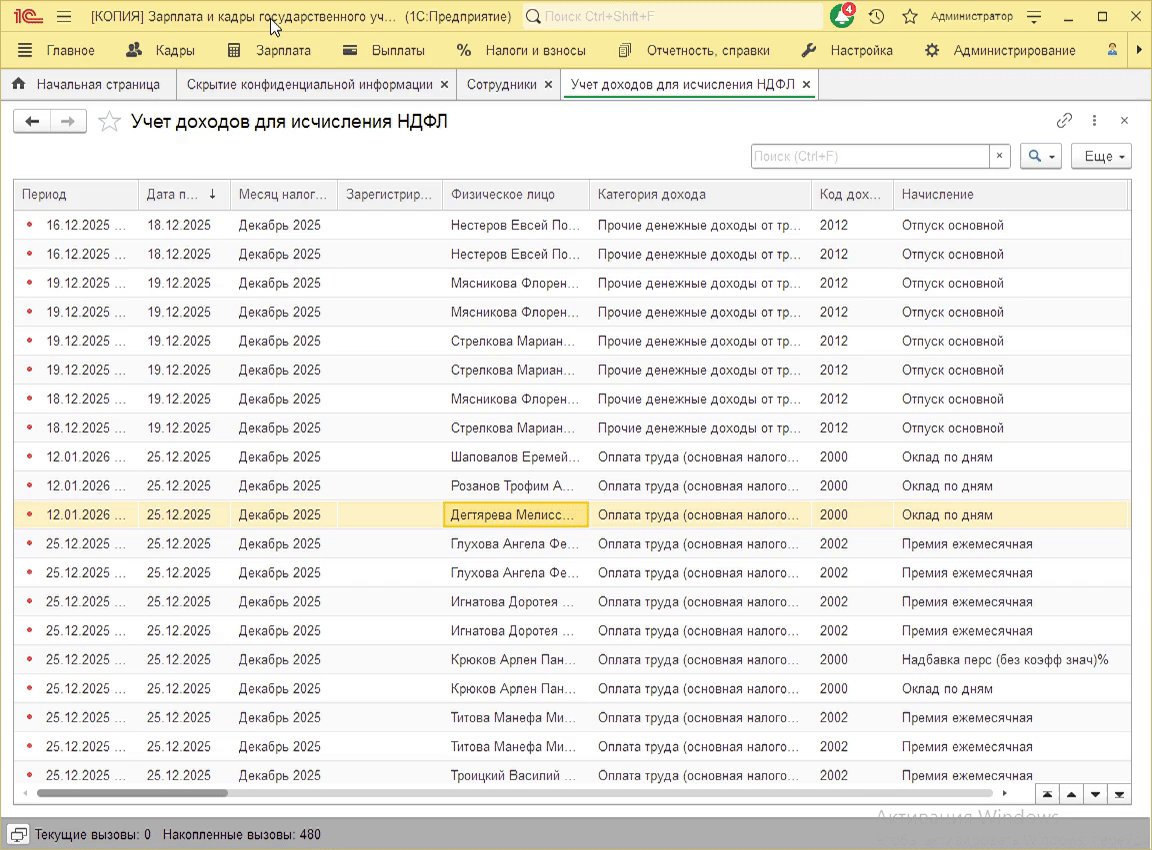Open the Главное section

[71, 50]
